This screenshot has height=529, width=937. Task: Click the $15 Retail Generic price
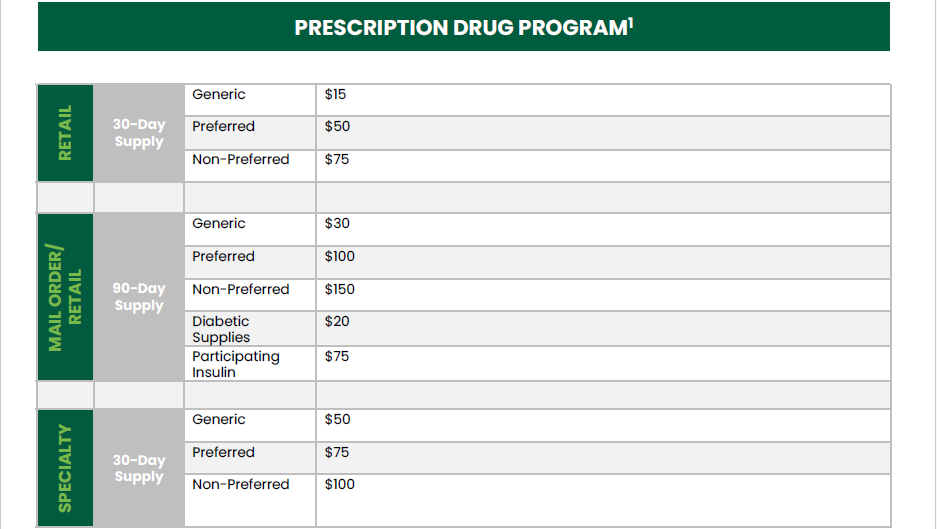tap(335, 94)
